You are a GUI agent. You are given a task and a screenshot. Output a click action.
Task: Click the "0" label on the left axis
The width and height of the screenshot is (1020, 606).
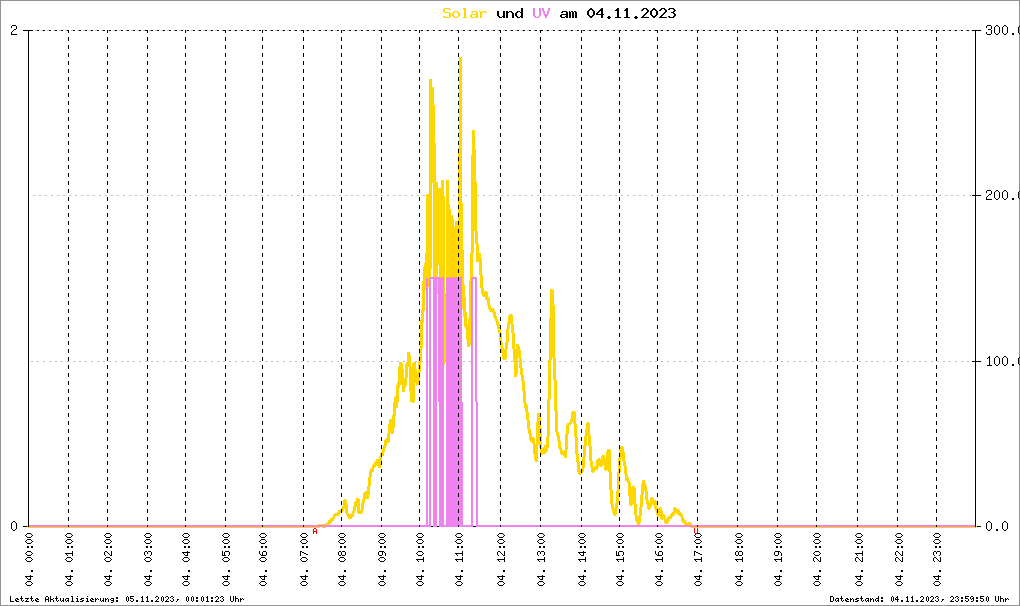tap(14, 526)
